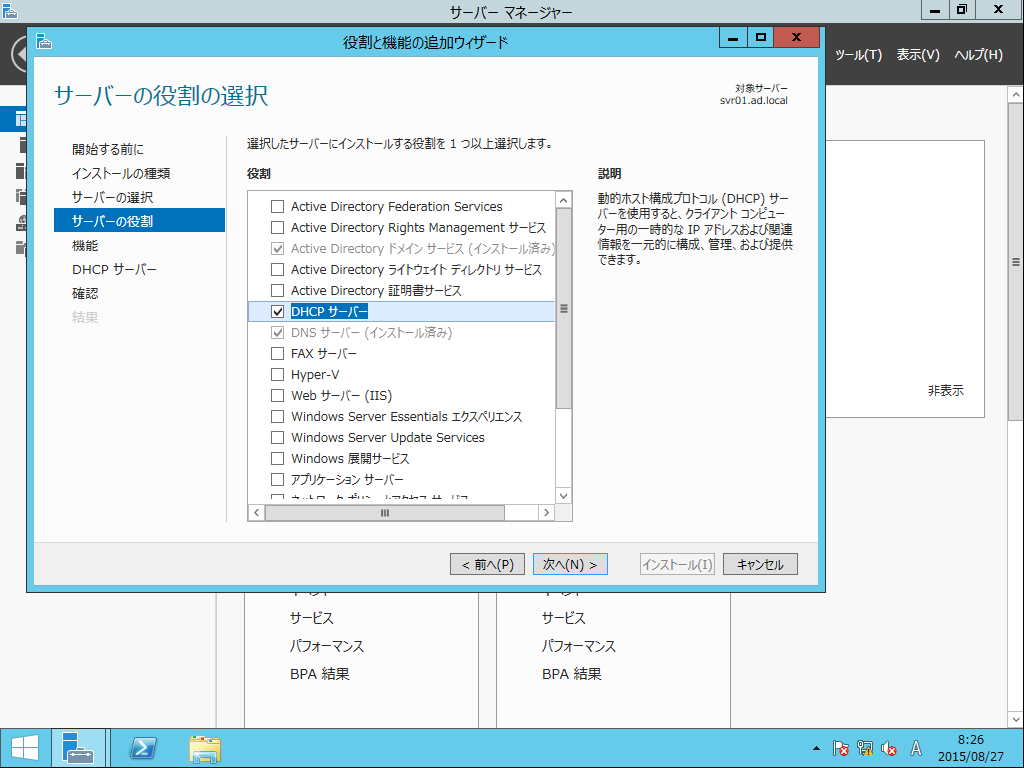Click left BPA 結果 in Server Manager
The image size is (1024, 768).
[x=319, y=674]
